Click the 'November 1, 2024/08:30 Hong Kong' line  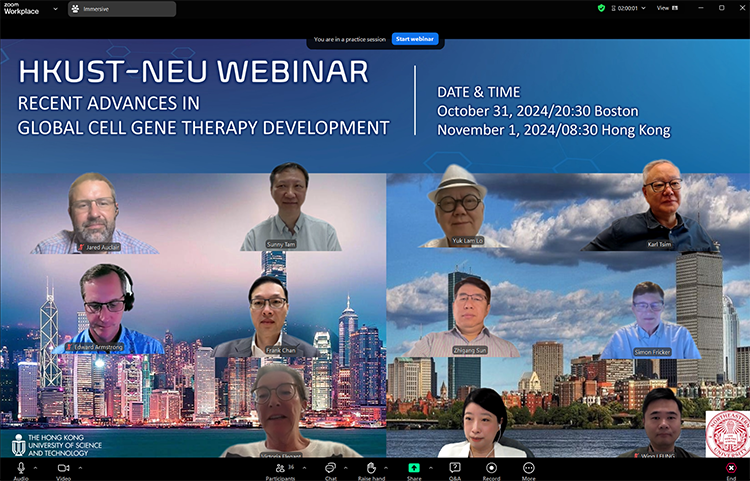(x=554, y=130)
